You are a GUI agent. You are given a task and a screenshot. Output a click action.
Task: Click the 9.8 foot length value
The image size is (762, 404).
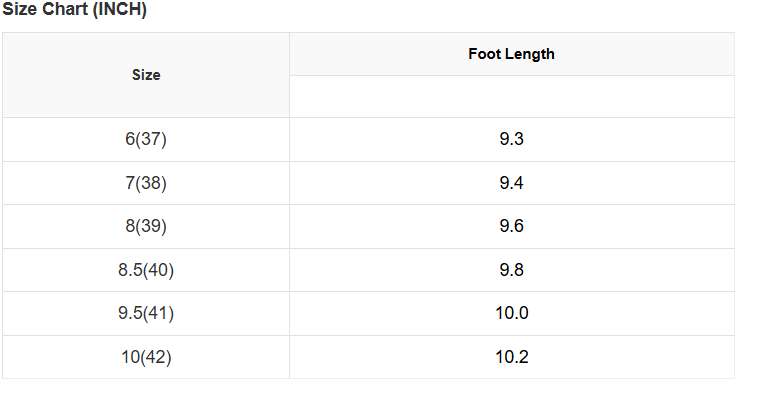tap(511, 270)
